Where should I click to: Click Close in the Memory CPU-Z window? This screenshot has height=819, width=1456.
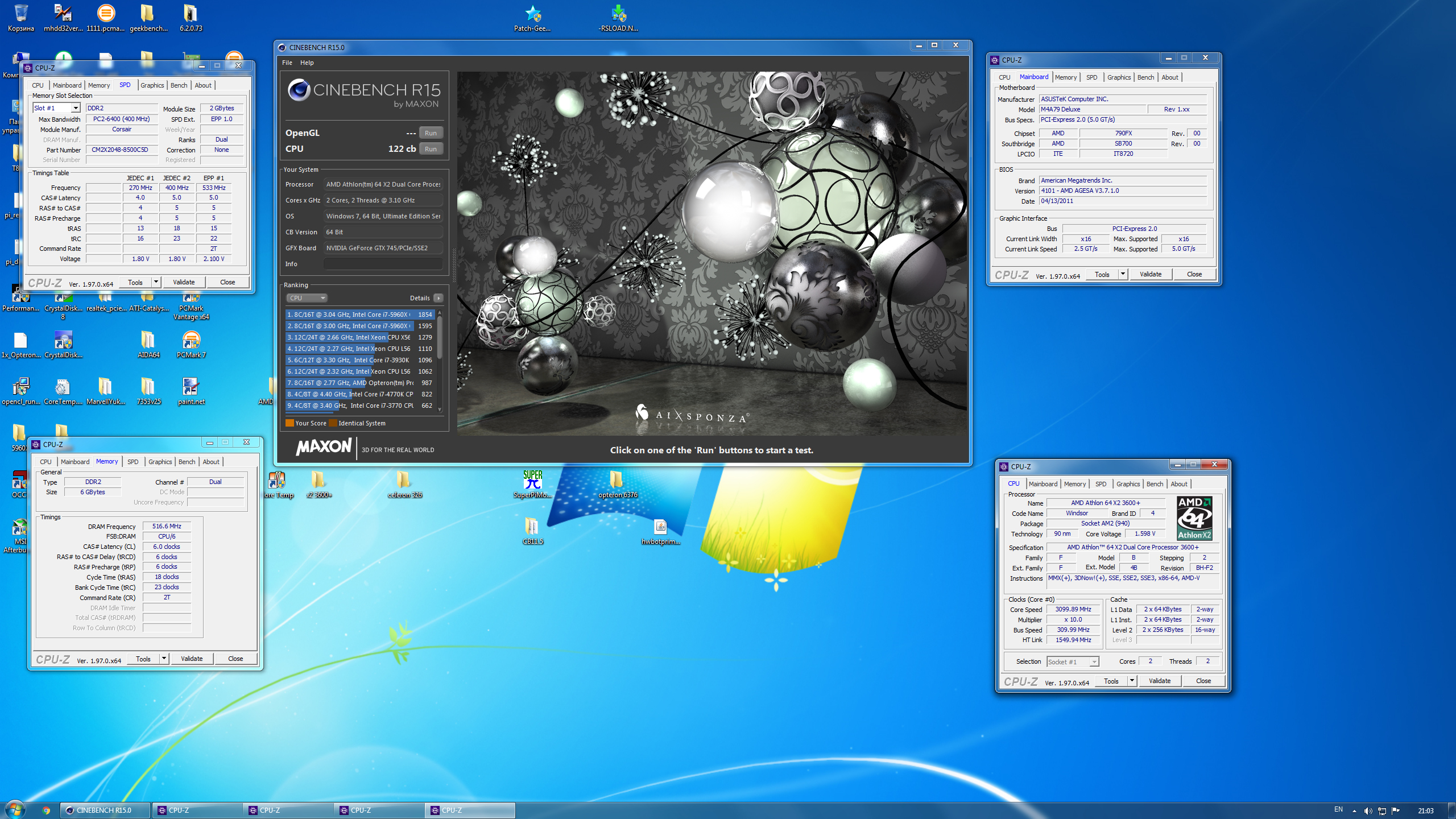click(x=235, y=659)
